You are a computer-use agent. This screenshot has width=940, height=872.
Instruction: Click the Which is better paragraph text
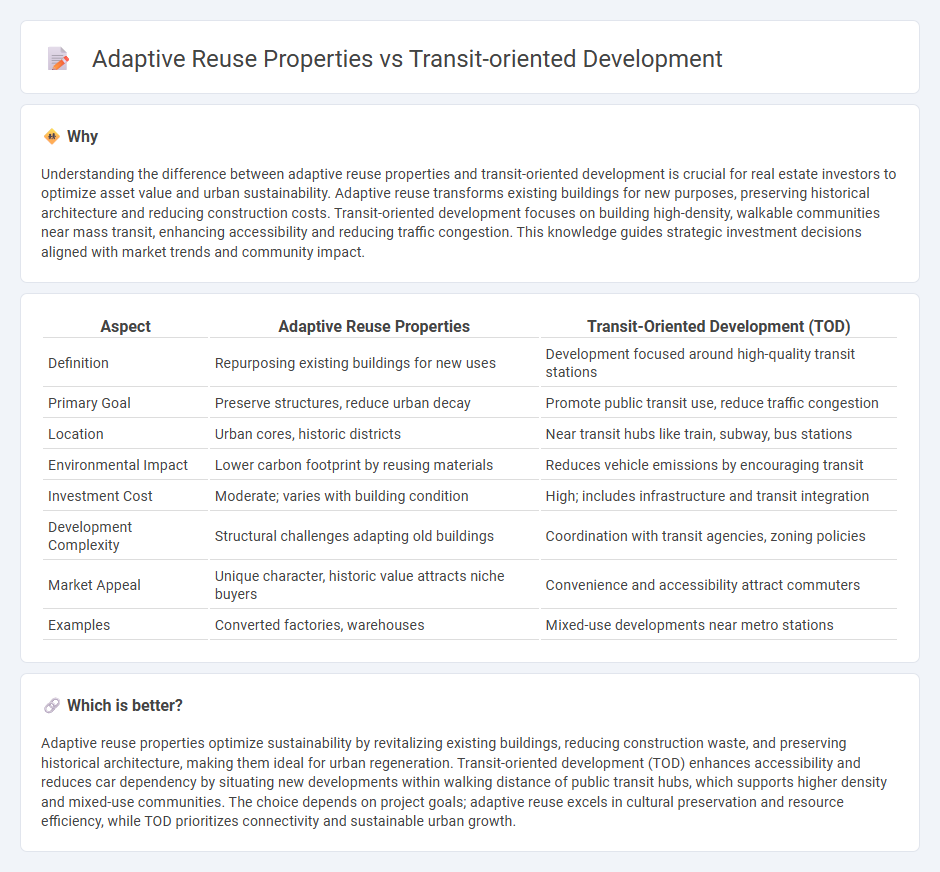click(464, 782)
